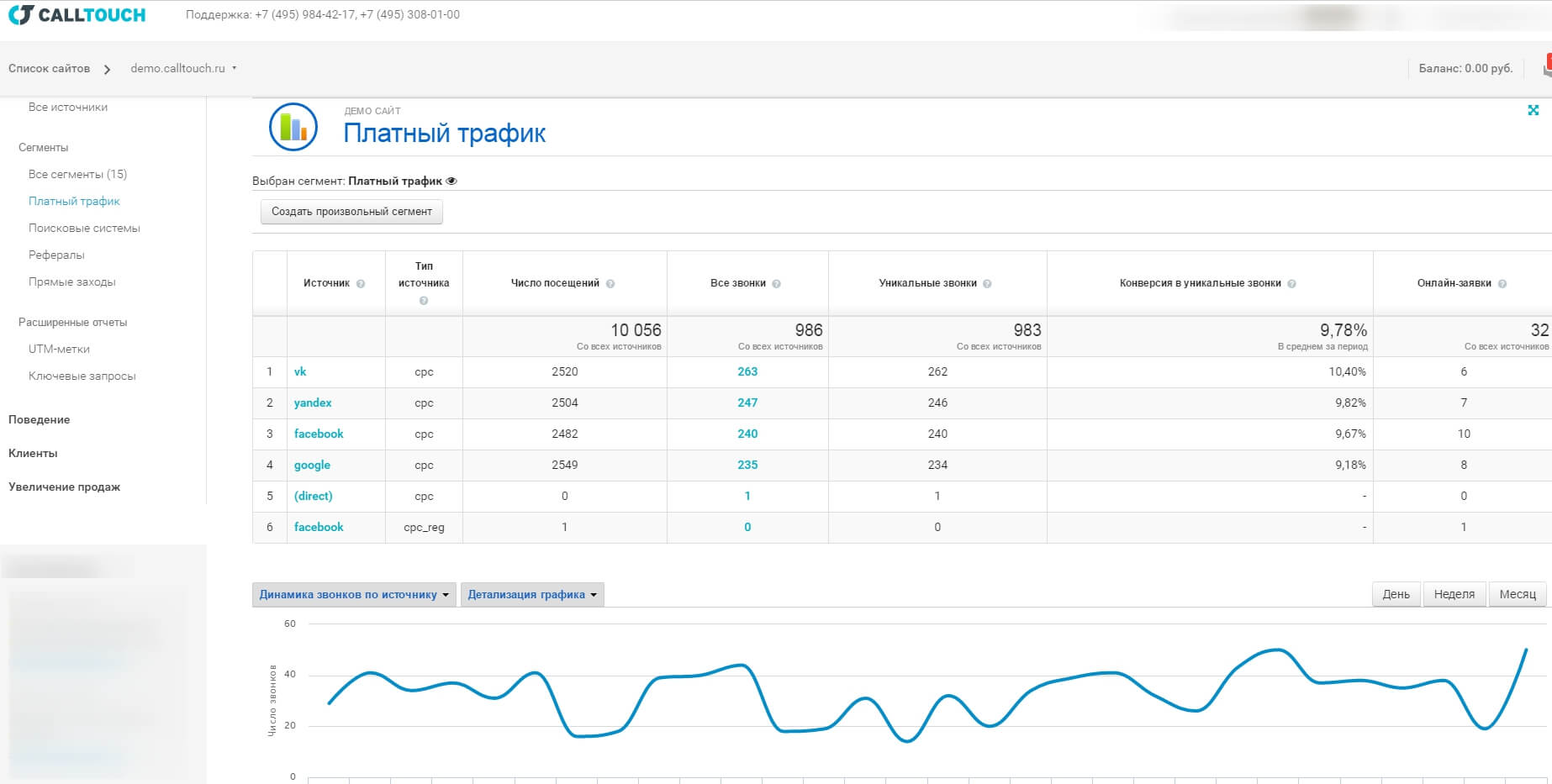
Task: Open the Динамика звонков по источнику dropdown
Action: tap(353, 594)
